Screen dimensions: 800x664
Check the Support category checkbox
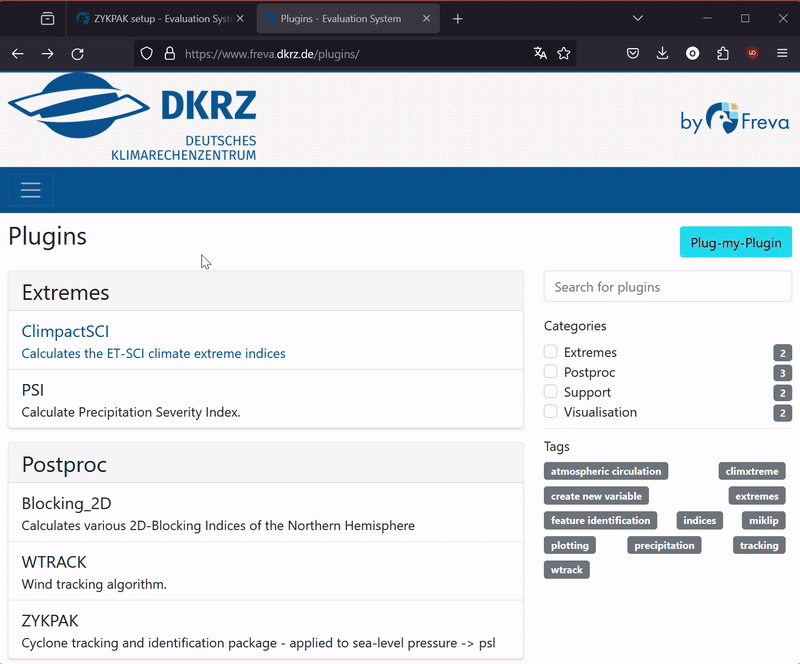(551, 391)
